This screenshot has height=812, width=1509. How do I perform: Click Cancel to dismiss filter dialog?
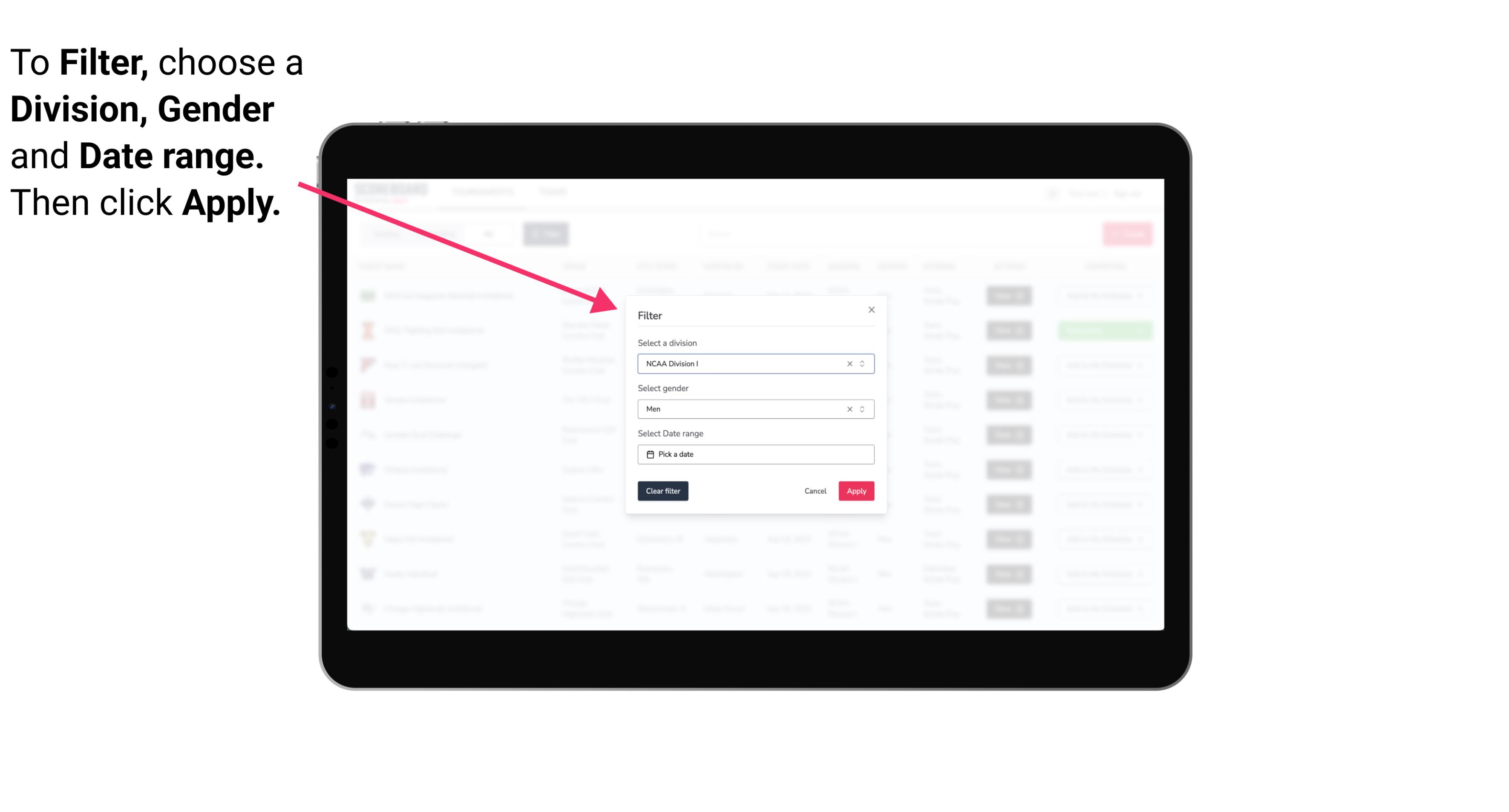pos(816,491)
